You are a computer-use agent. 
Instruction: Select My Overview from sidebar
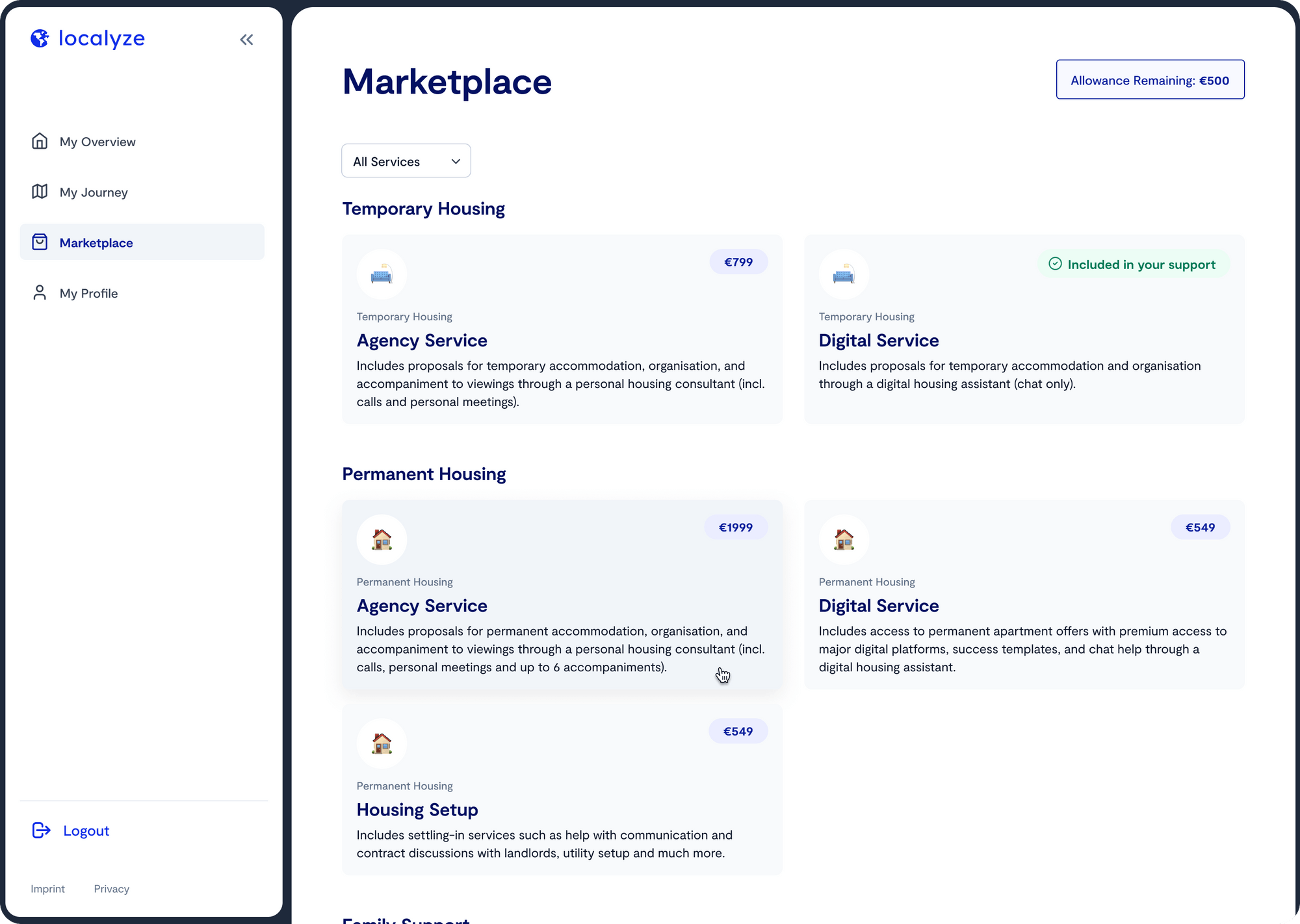click(x=98, y=141)
